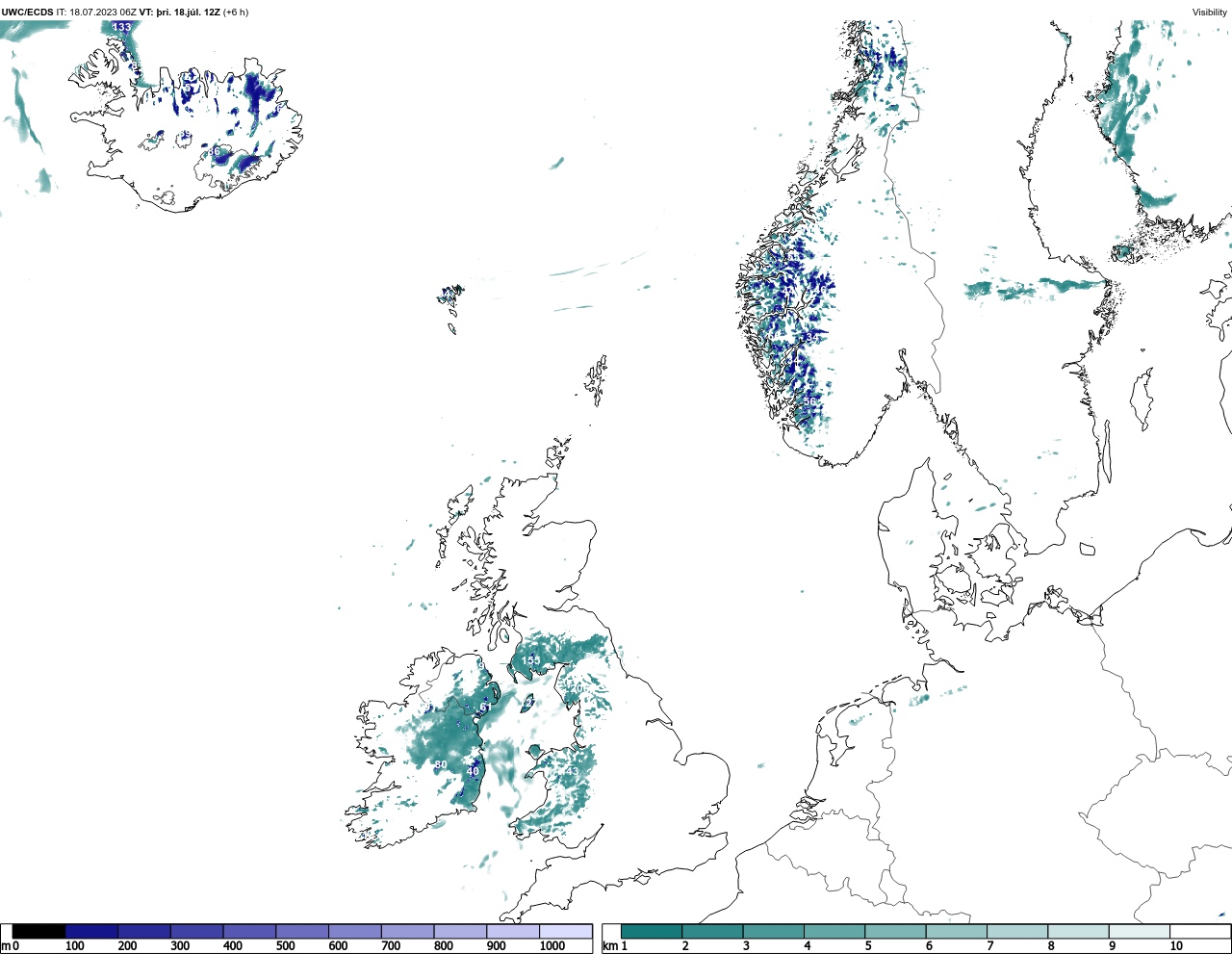This screenshot has width=1232, height=954.
Task: Pick the 600–700 m legend swatch
Action: [354, 931]
